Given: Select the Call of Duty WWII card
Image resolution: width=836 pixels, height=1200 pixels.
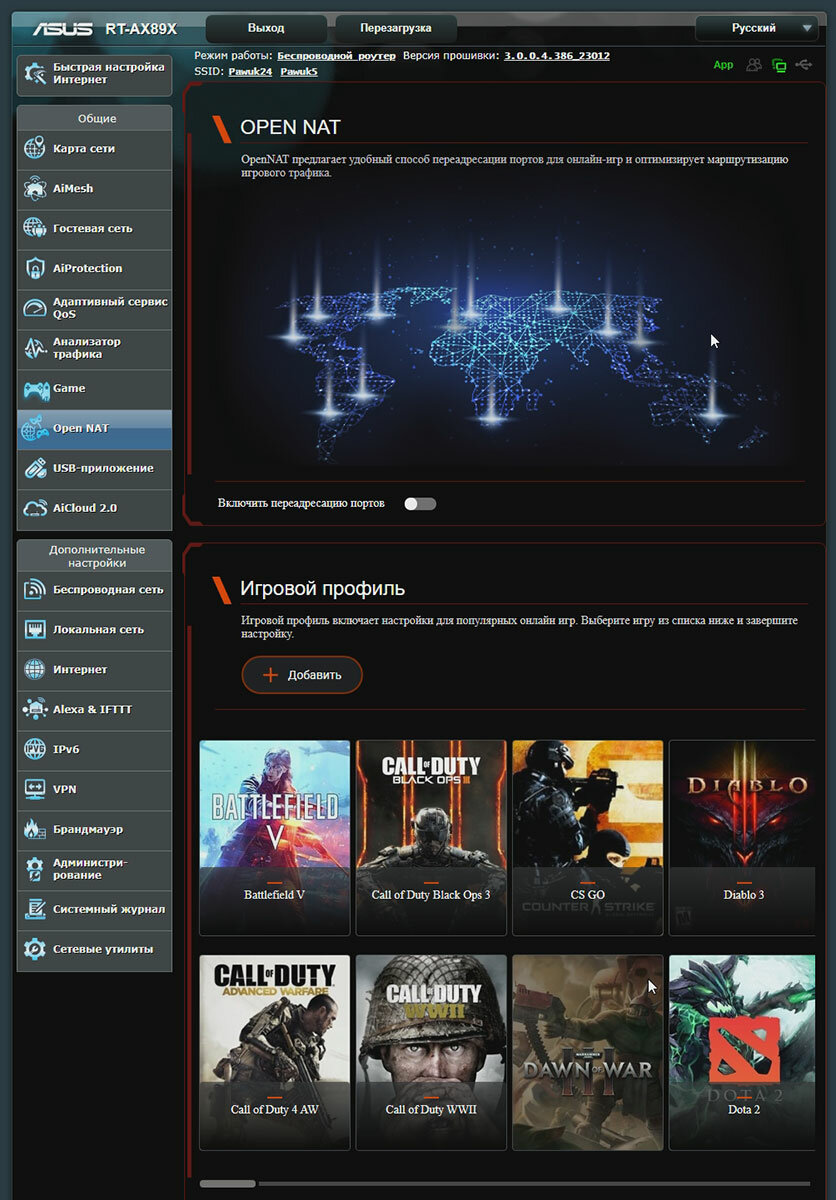Looking at the screenshot, I should pos(431,1053).
